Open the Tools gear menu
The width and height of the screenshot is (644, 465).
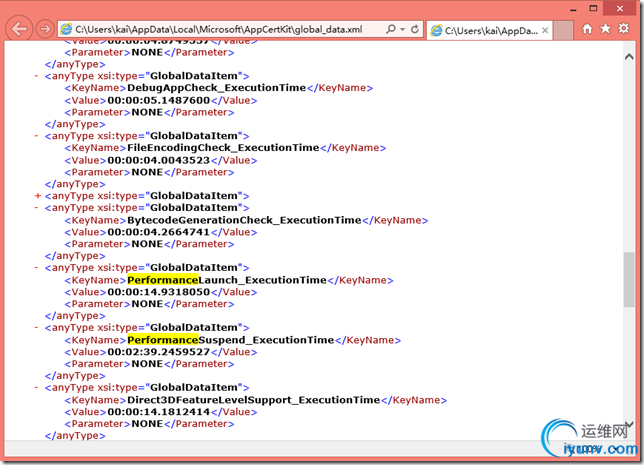624,29
